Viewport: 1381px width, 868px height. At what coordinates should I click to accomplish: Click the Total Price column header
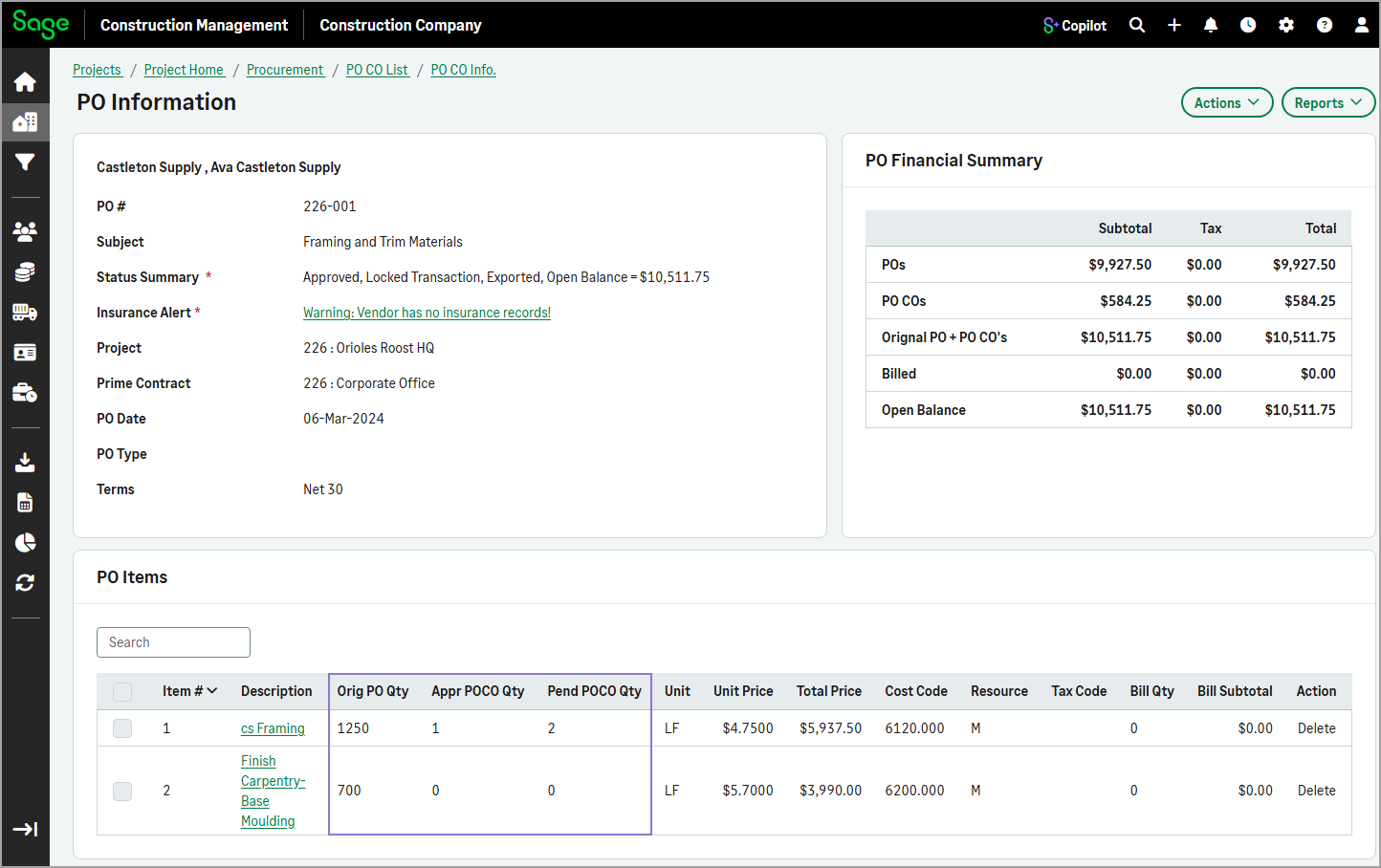(x=829, y=691)
